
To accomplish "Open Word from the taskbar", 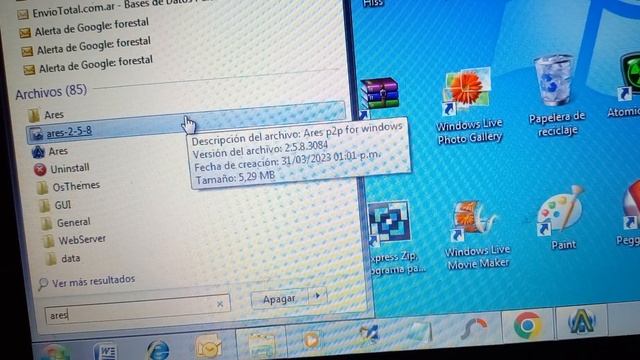I will (x=105, y=351).
